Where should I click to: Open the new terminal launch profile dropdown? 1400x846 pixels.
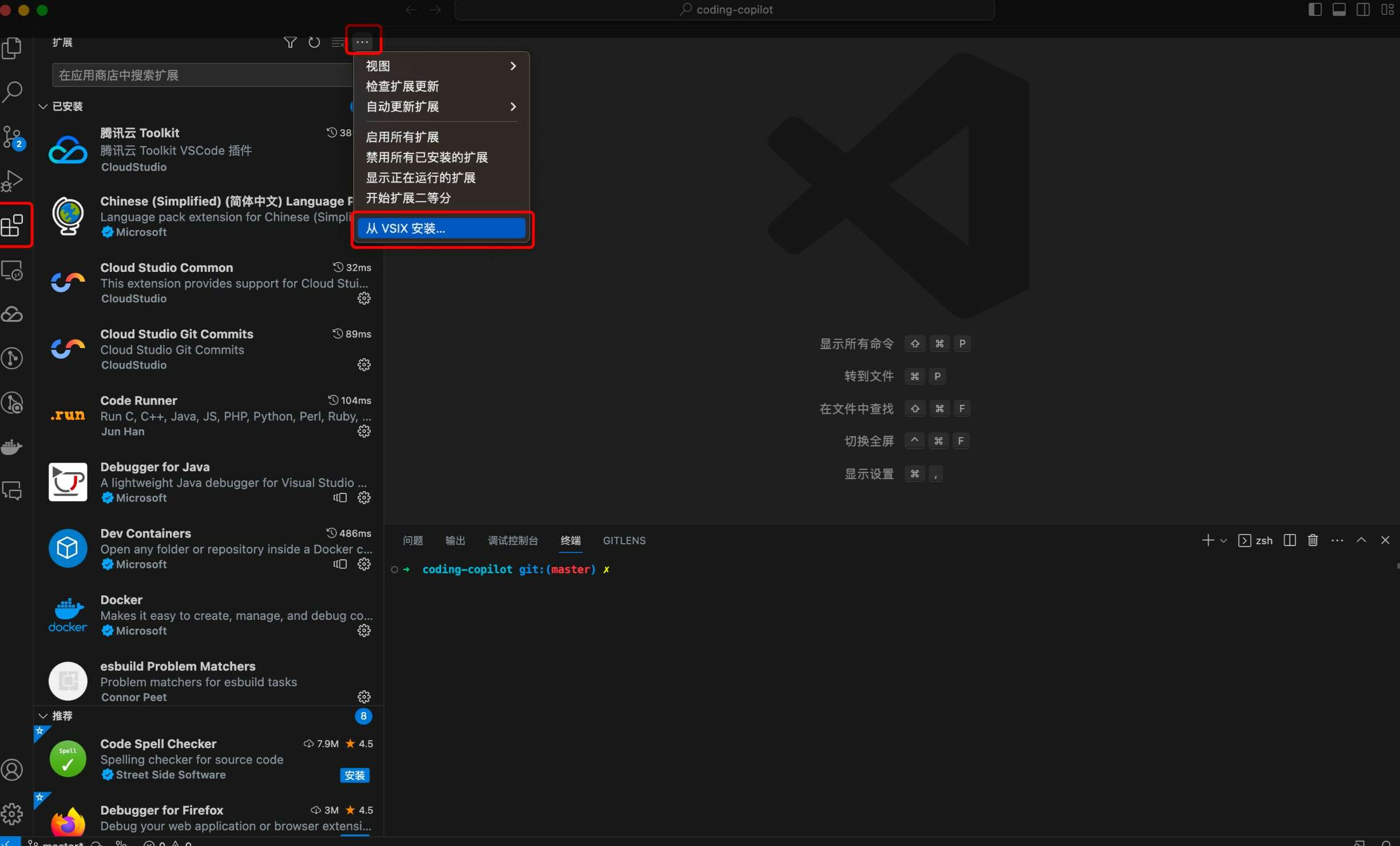(x=1224, y=540)
